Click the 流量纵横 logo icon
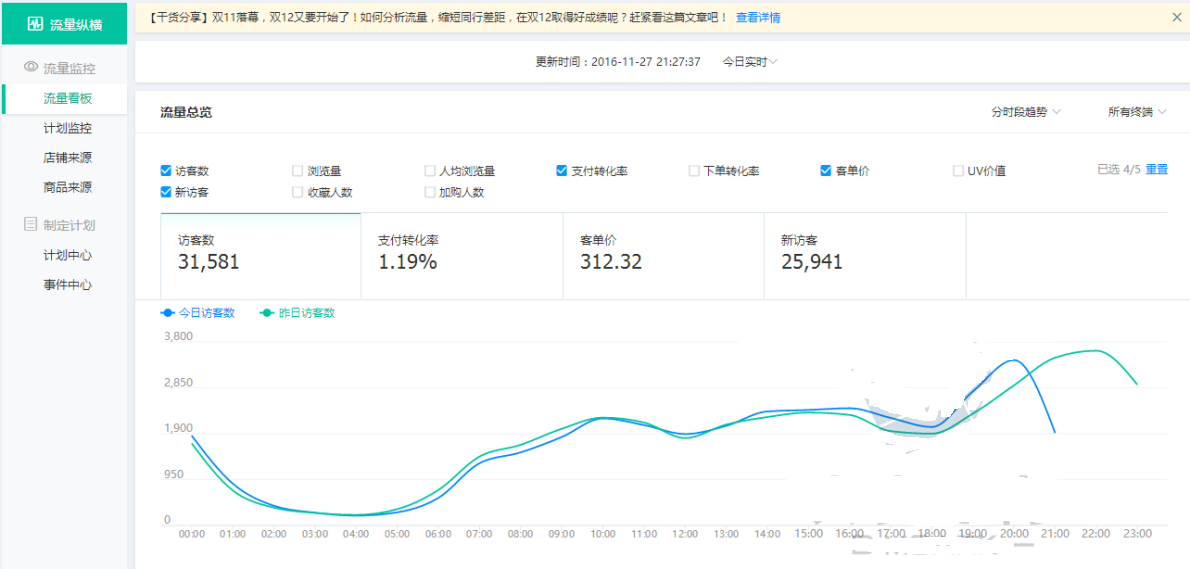 [35, 24]
